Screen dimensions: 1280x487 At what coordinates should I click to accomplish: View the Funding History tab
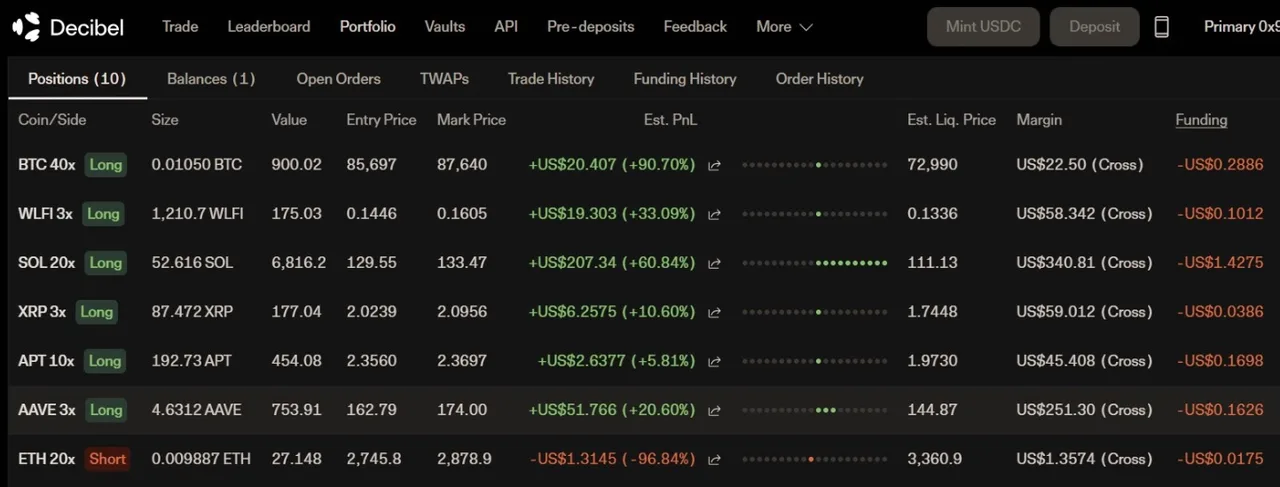click(x=685, y=79)
